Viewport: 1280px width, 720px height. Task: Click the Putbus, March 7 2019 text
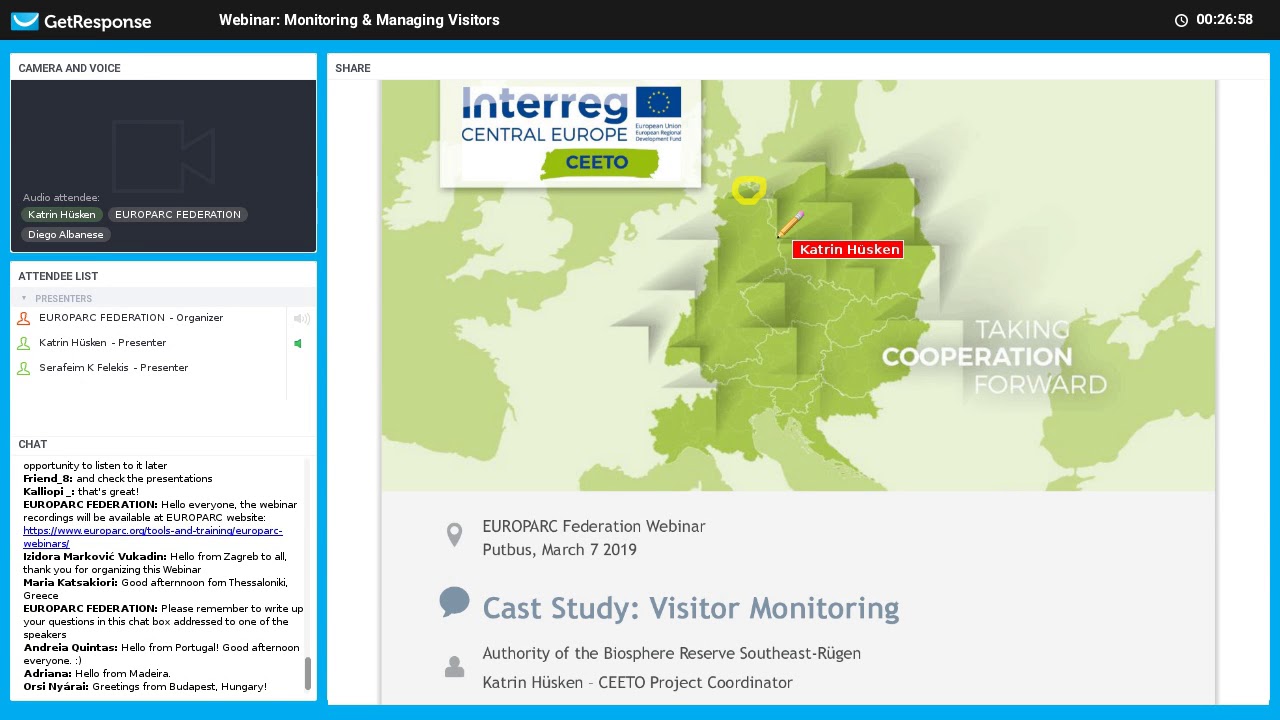point(559,550)
